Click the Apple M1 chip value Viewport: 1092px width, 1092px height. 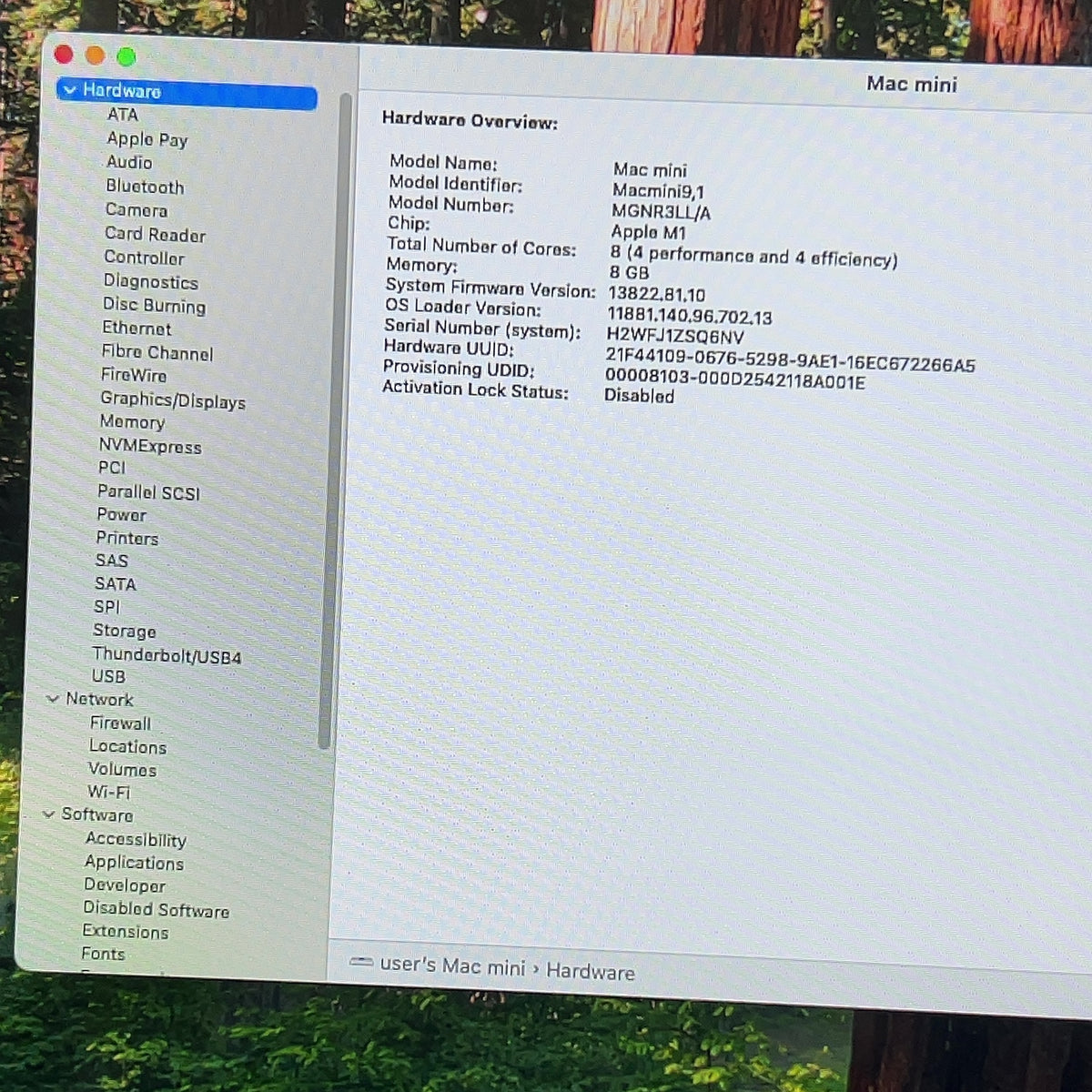648,233
